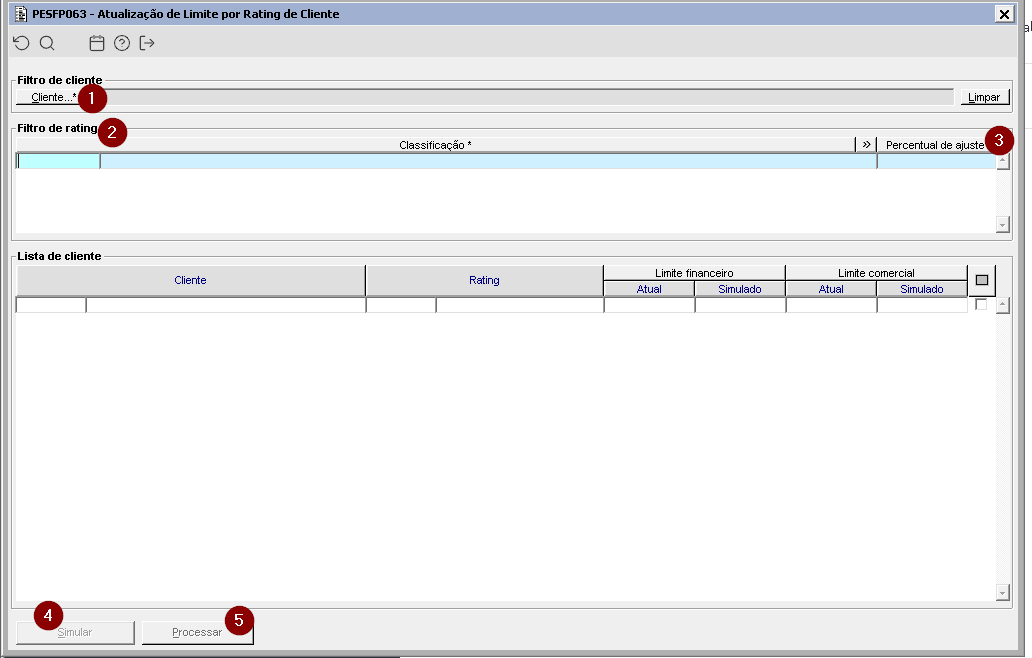
Task: Open the search magnifier toolbar icon
Action: point(47,43)
